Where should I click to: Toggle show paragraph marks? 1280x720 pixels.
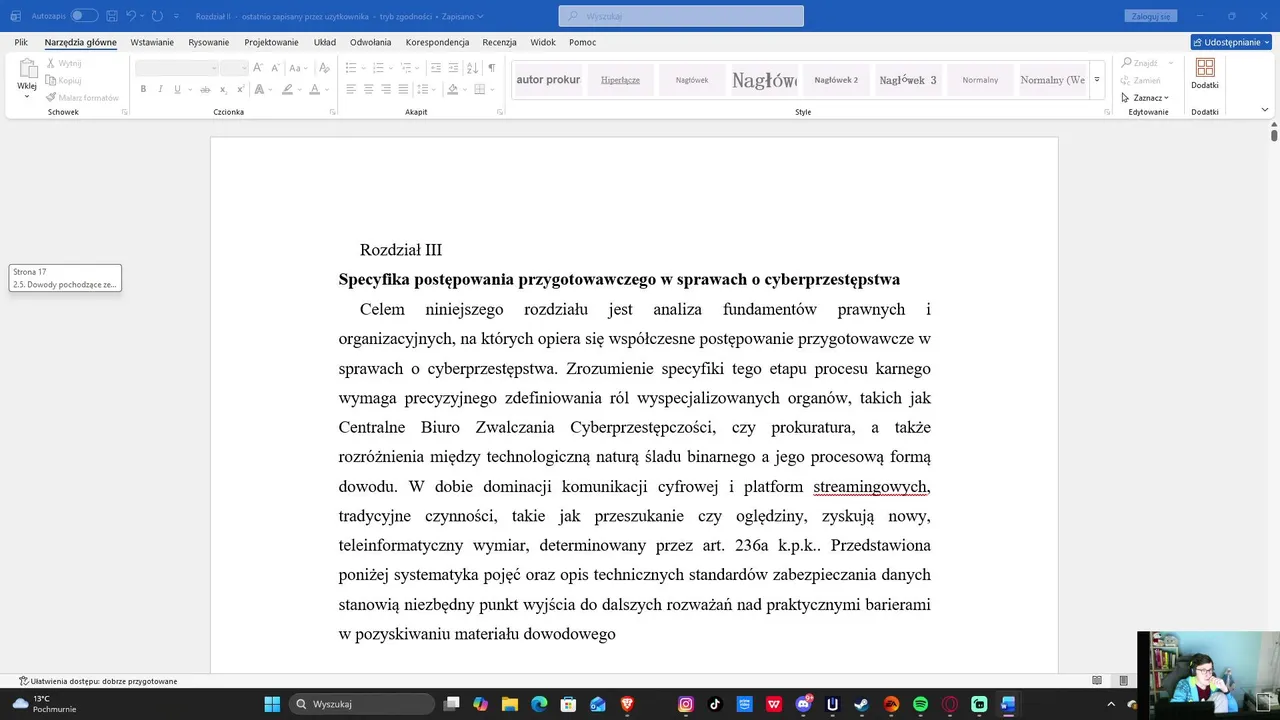click(491, 68)
